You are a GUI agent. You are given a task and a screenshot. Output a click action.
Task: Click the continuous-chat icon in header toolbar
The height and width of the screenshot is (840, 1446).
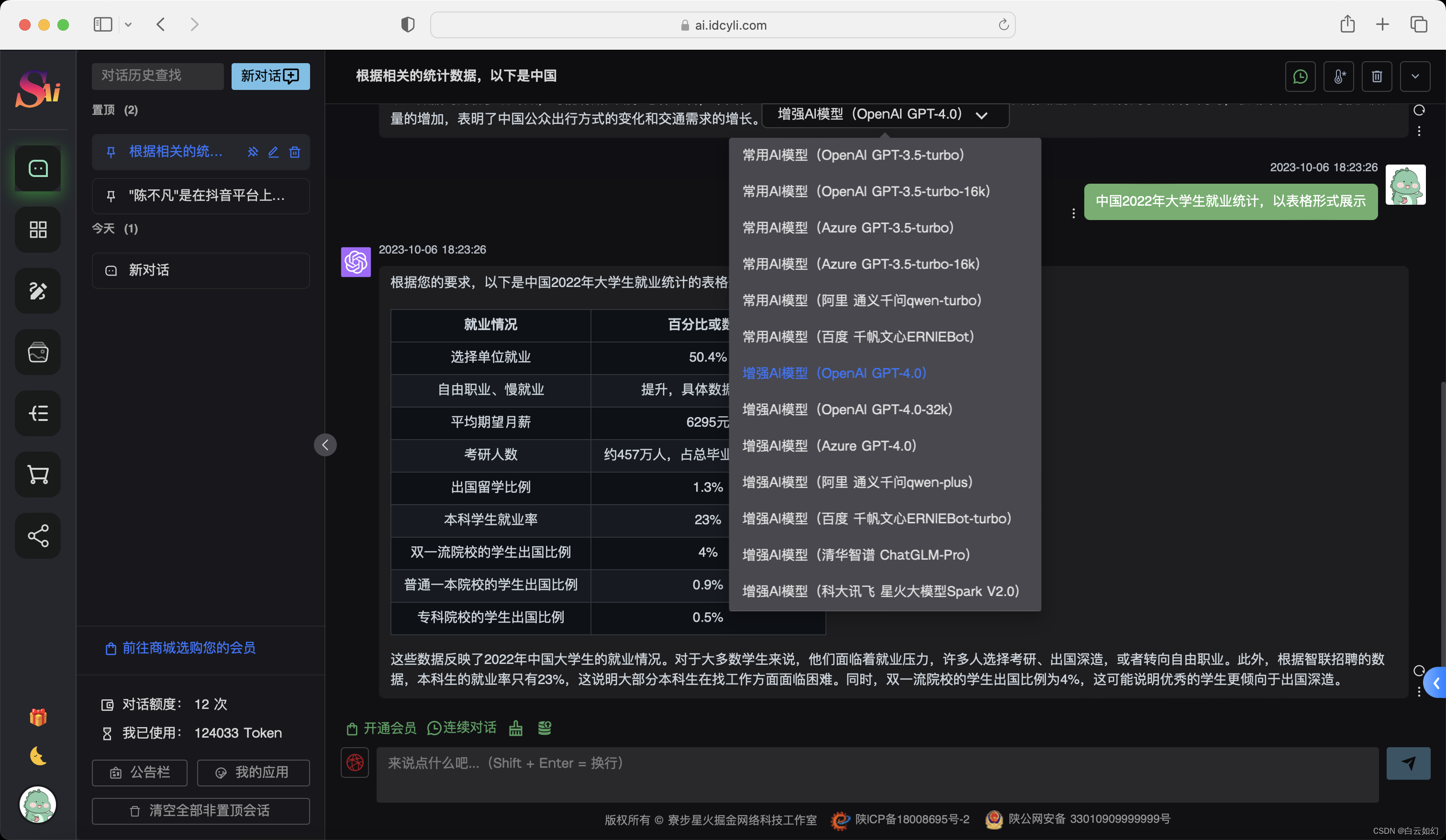point(1300,77)
